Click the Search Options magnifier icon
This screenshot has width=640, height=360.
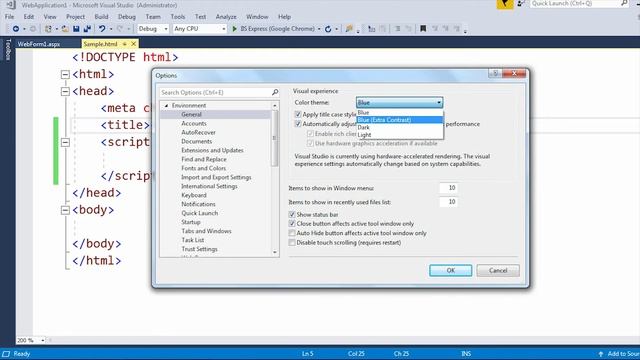coord(275,93)
